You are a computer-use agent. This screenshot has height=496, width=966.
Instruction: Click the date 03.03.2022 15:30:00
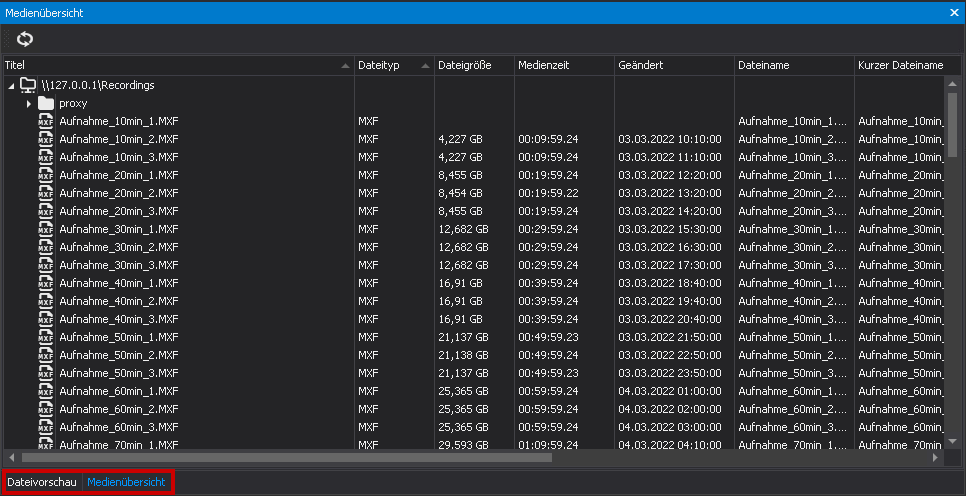point(670,229)
